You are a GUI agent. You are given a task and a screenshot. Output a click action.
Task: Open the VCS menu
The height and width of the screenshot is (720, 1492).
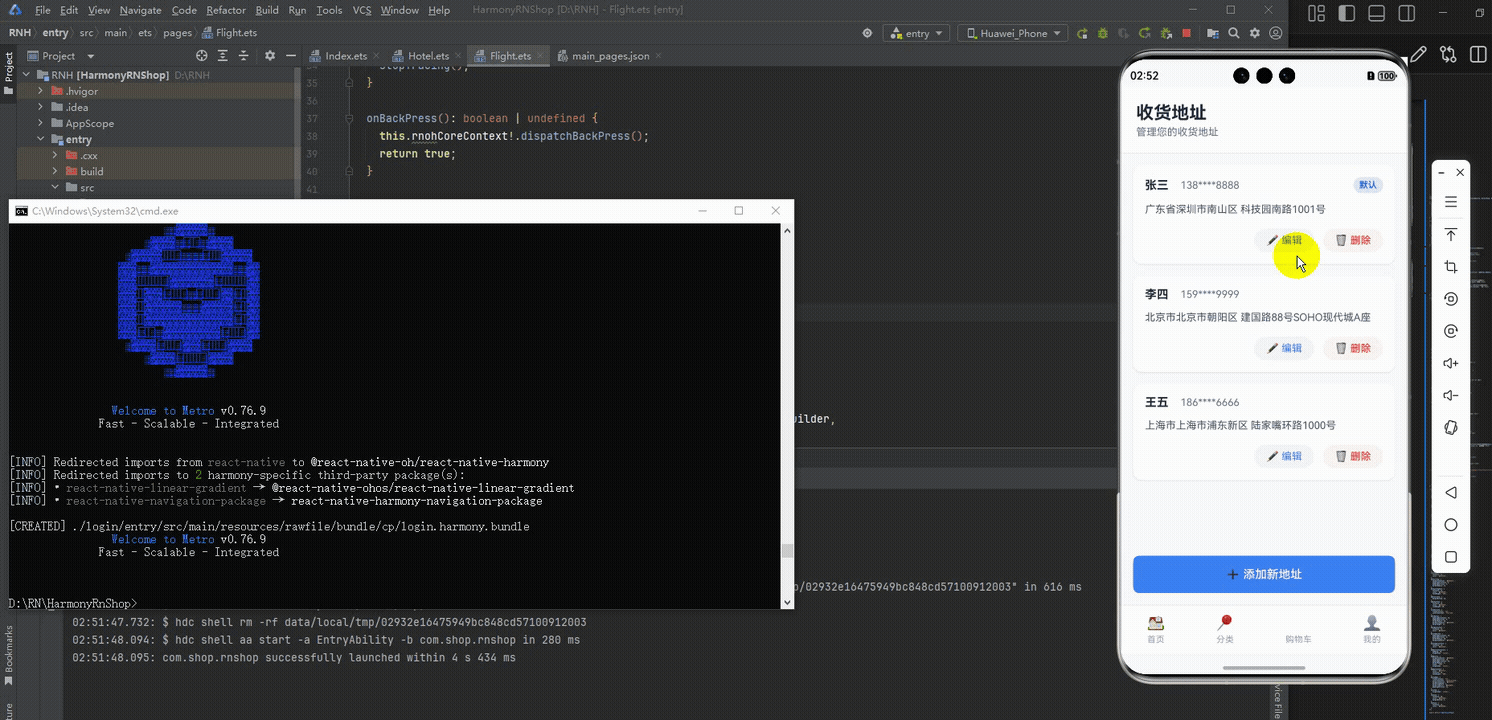click(x=362, y=10)
